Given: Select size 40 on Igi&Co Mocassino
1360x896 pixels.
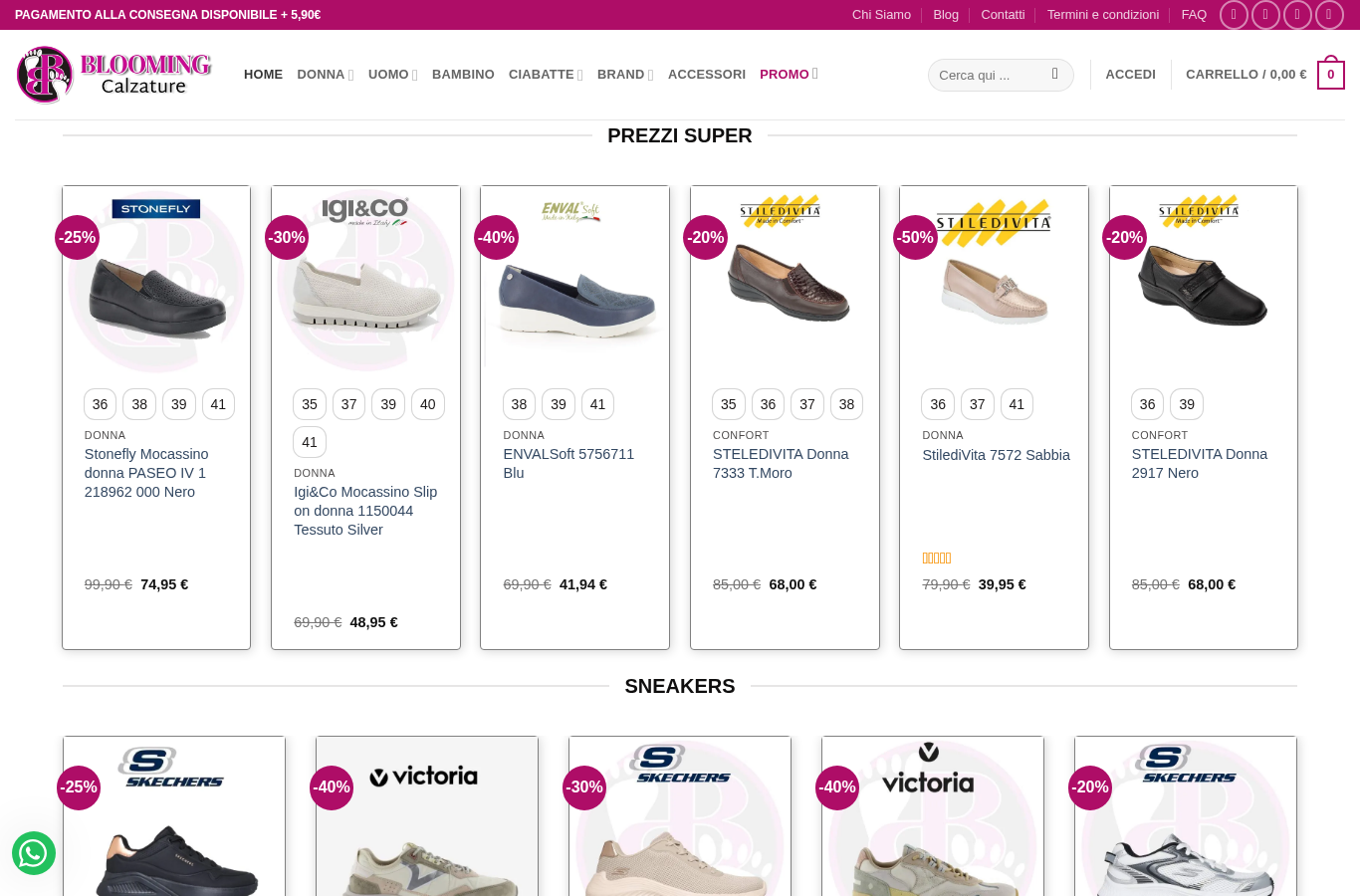Looking at the screenshot, I should (428, 404).
